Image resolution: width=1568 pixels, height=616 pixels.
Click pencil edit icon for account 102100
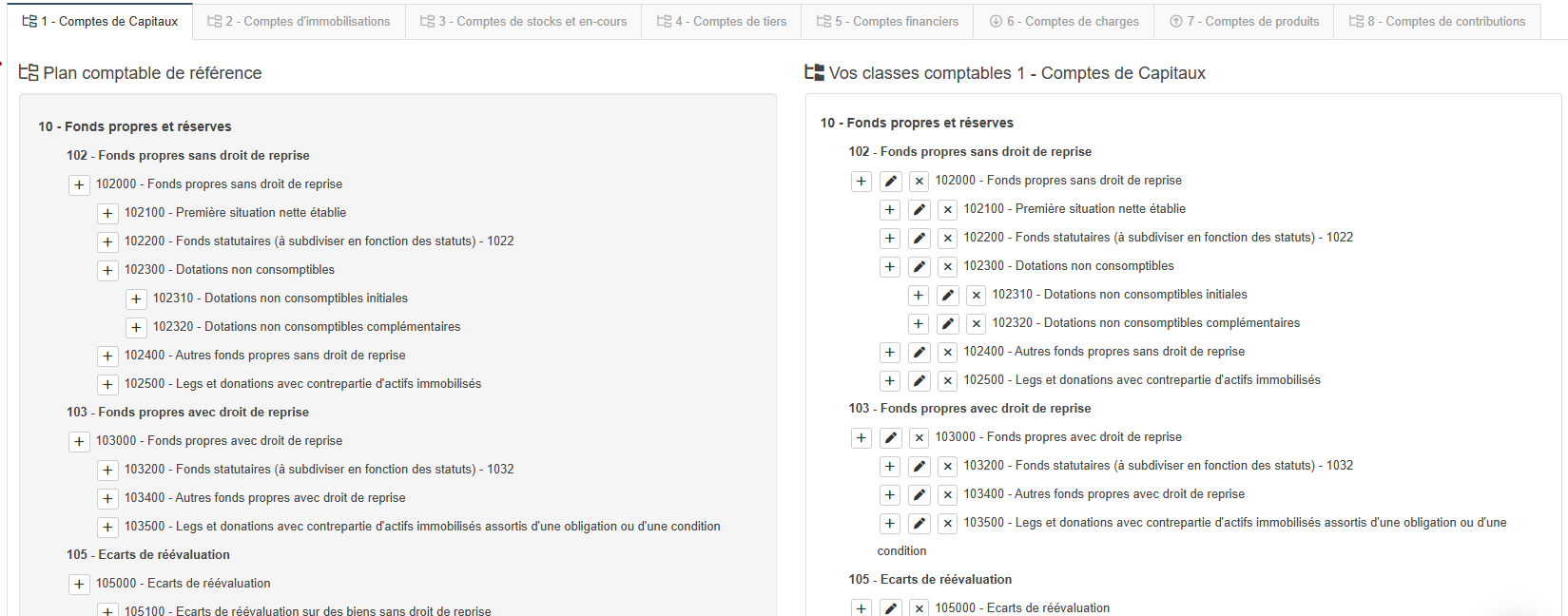pyautogui.click(x=919, y=210)
